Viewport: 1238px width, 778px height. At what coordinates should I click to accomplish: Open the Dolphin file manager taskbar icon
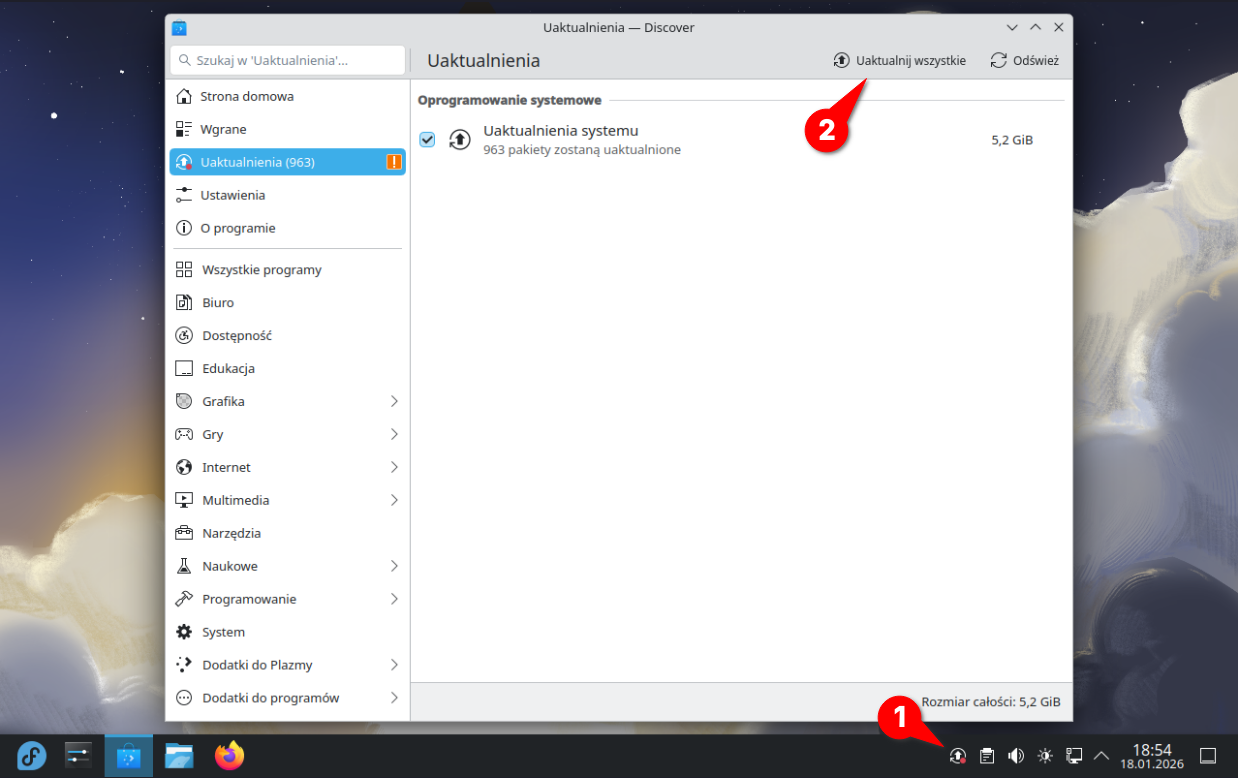pyautogui.click(x=179, y=756)
